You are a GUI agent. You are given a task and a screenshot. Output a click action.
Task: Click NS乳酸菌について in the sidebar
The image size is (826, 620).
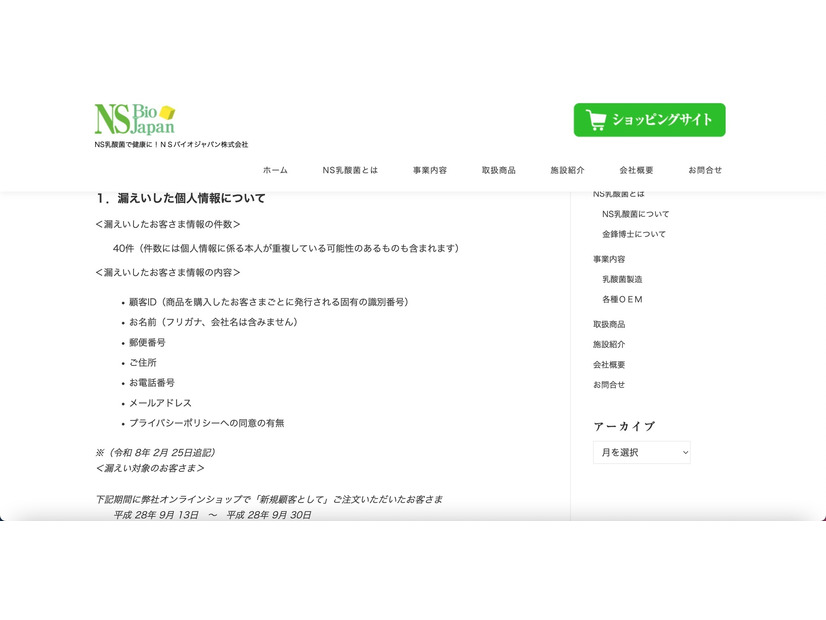pos(638,213)
